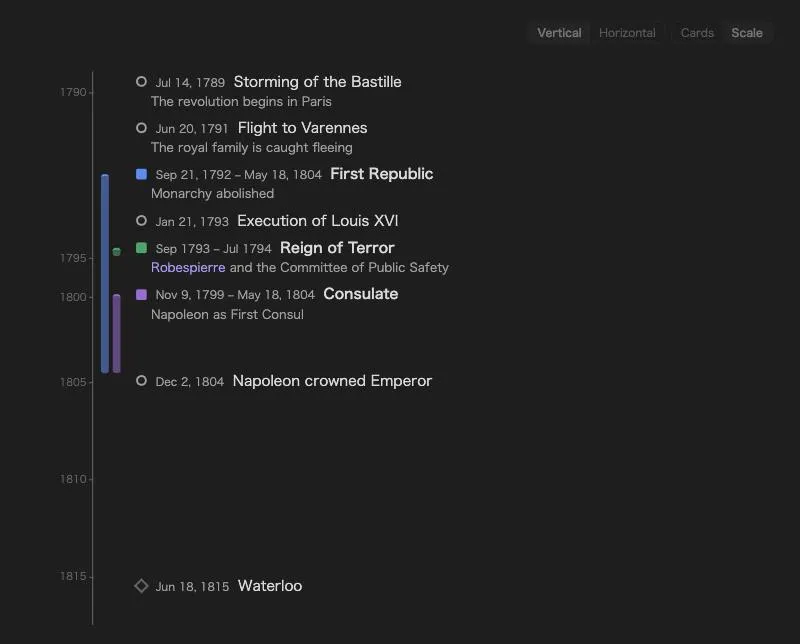
Task: Switch to Vertical layout
Action: coord(559,33)
